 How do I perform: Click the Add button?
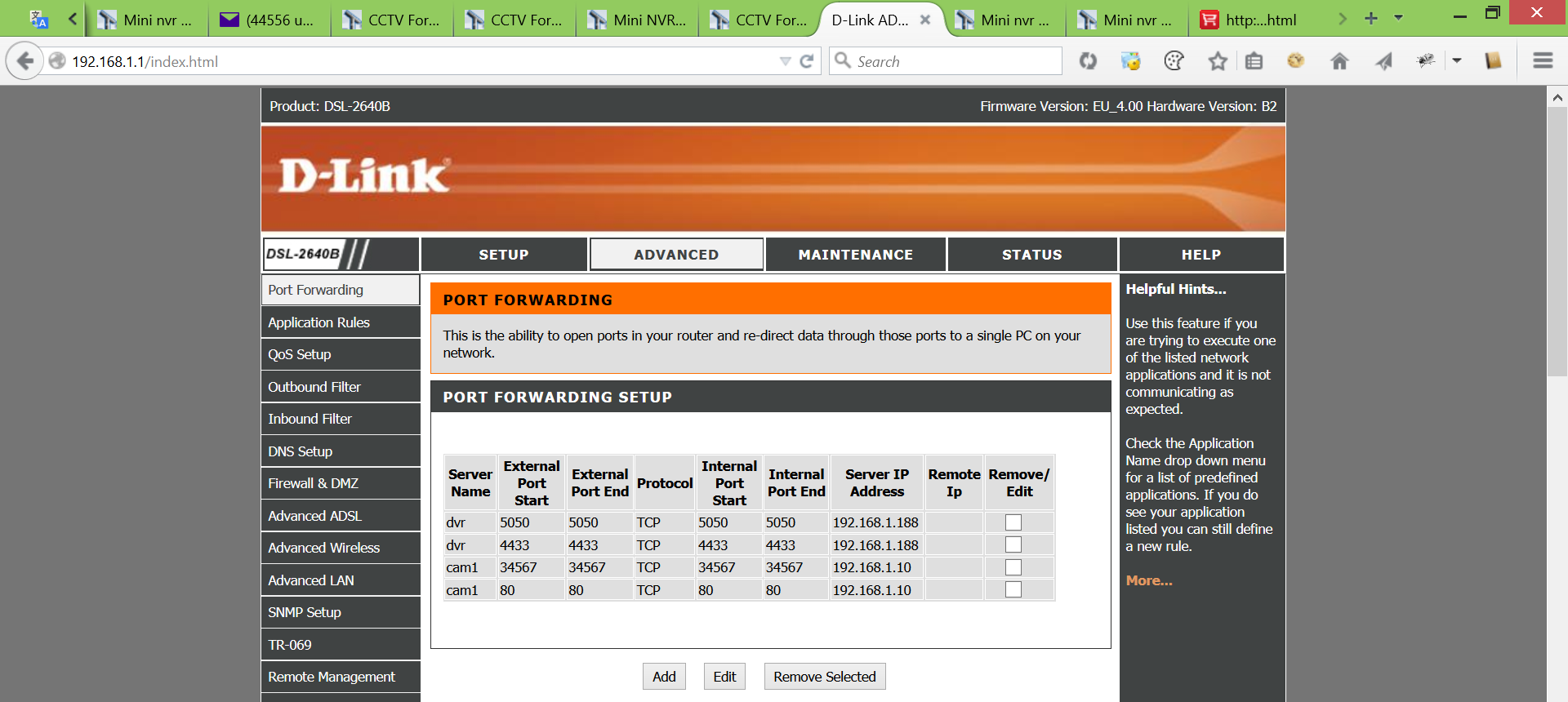point(664,677)
